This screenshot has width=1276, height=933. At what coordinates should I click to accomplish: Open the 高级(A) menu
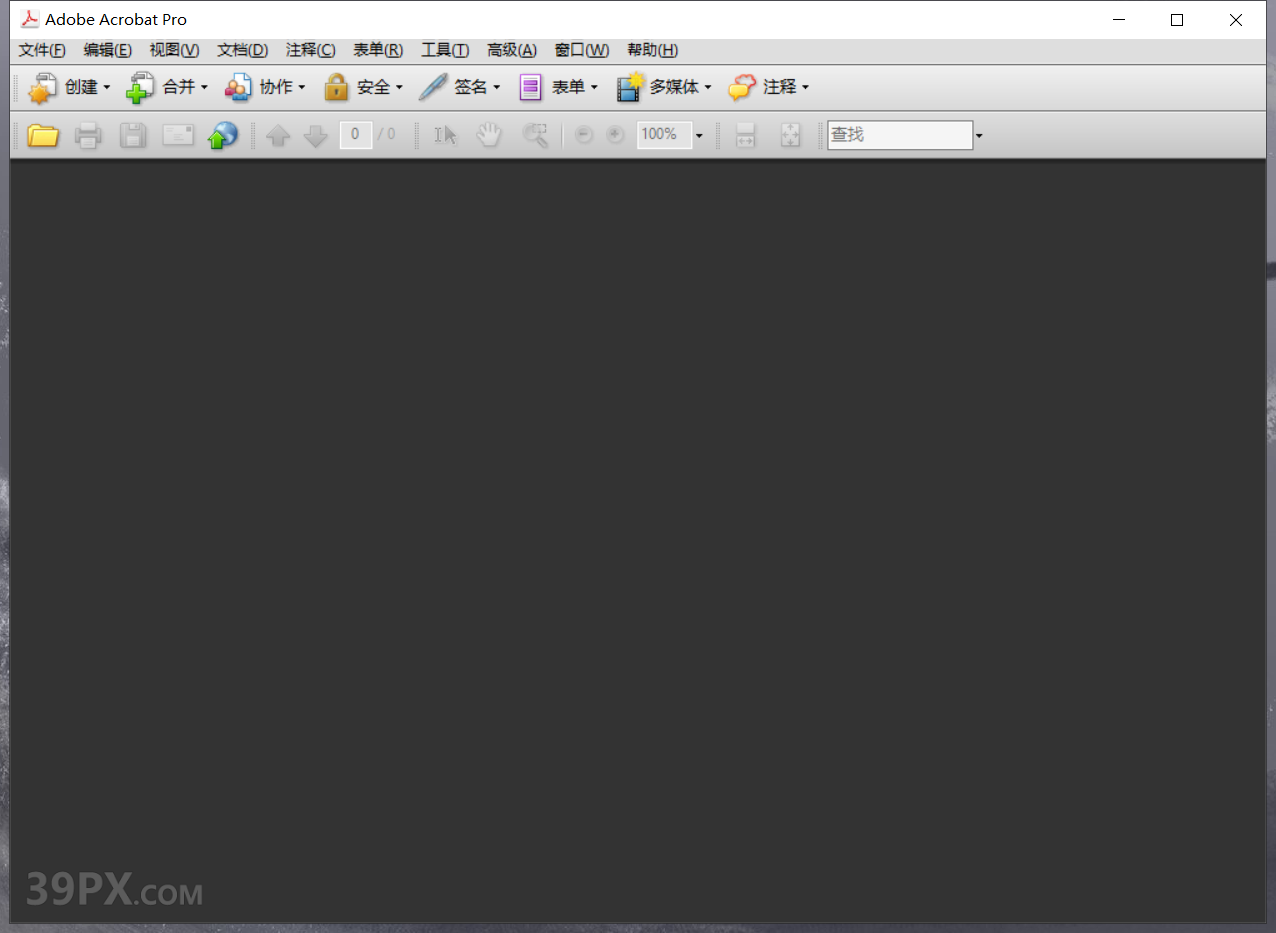coord(511,50)
